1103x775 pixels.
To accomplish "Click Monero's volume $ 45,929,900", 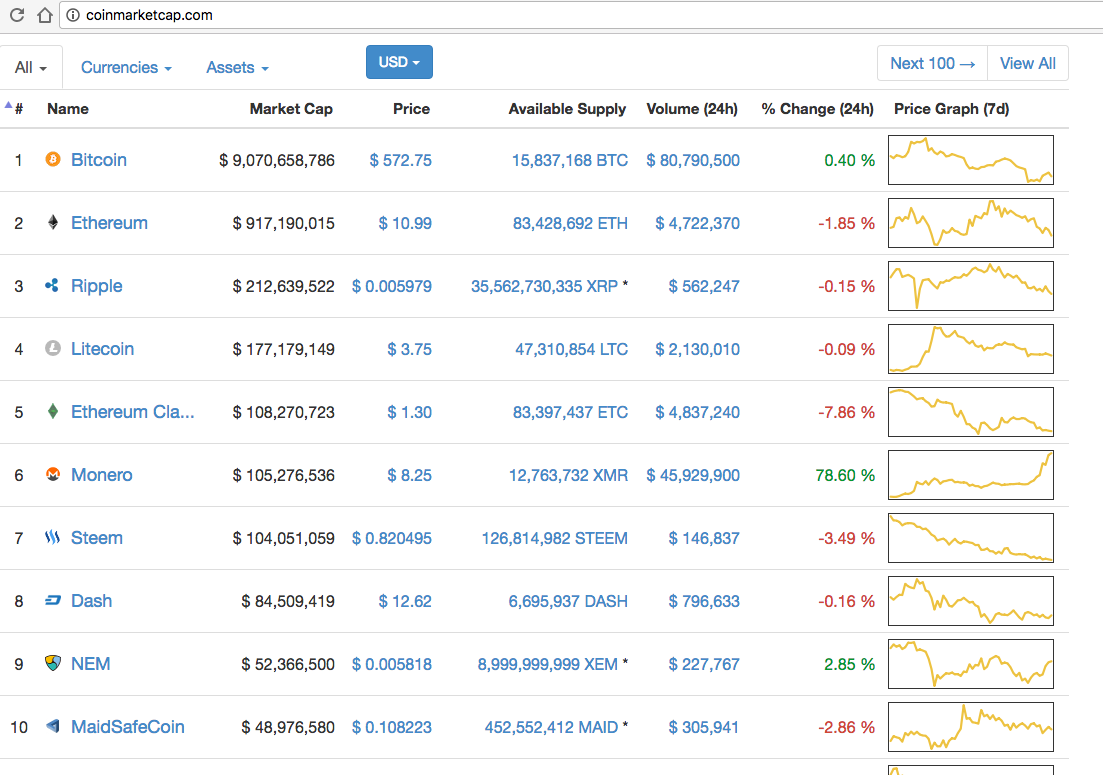I will (x=693, y=475).
